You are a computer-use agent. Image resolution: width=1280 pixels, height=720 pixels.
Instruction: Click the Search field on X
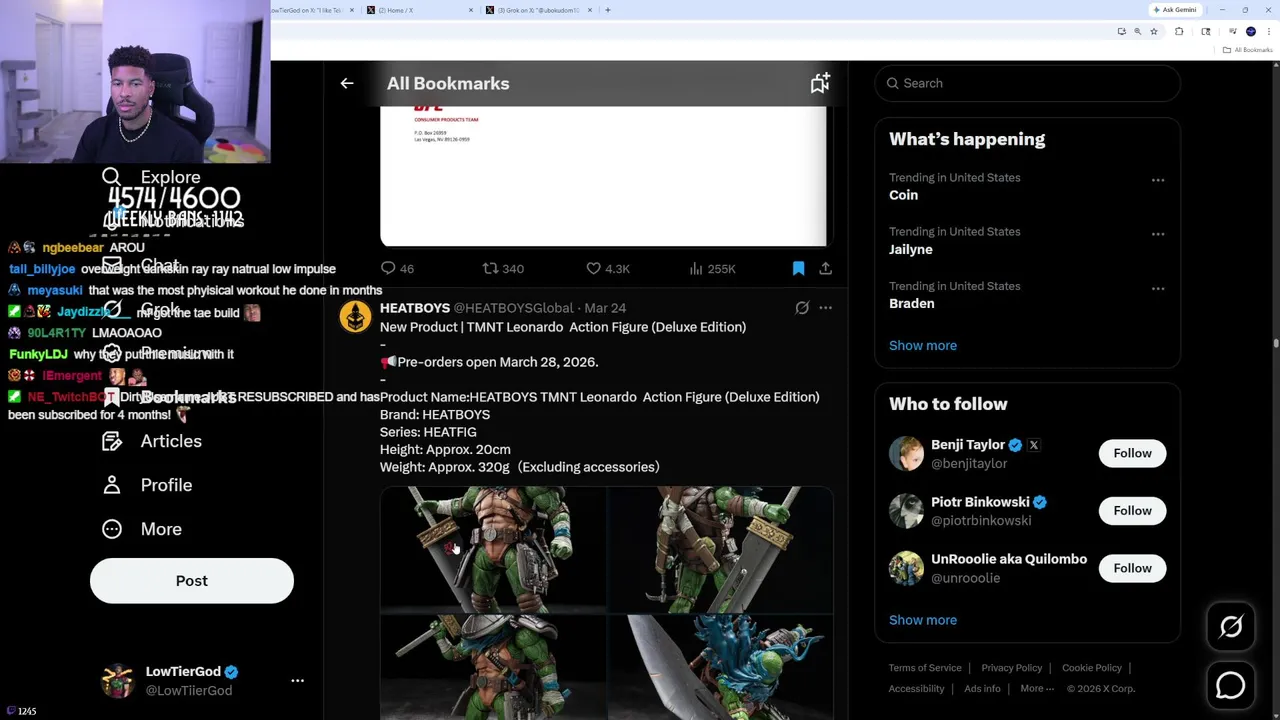click(1027, 83)
